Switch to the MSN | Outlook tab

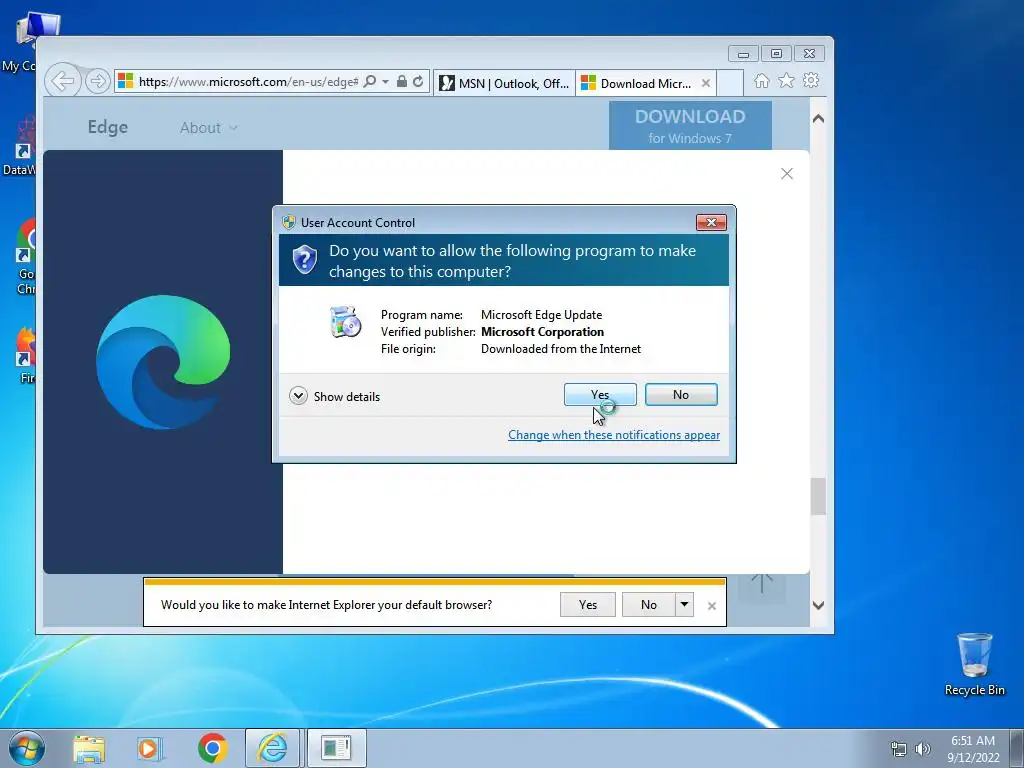tap(504, 83)
